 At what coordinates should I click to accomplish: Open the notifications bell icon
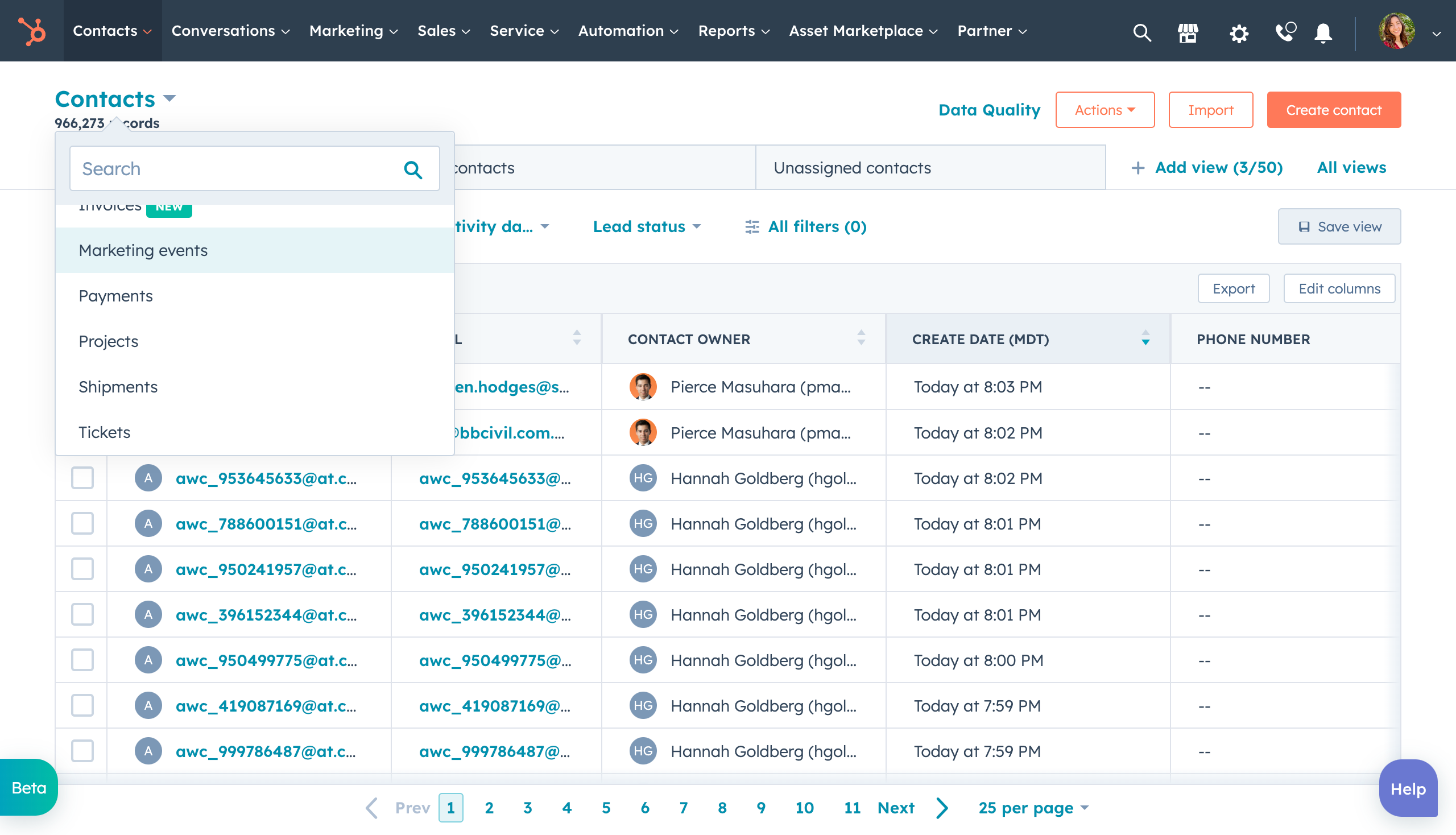pos(1323,32)
